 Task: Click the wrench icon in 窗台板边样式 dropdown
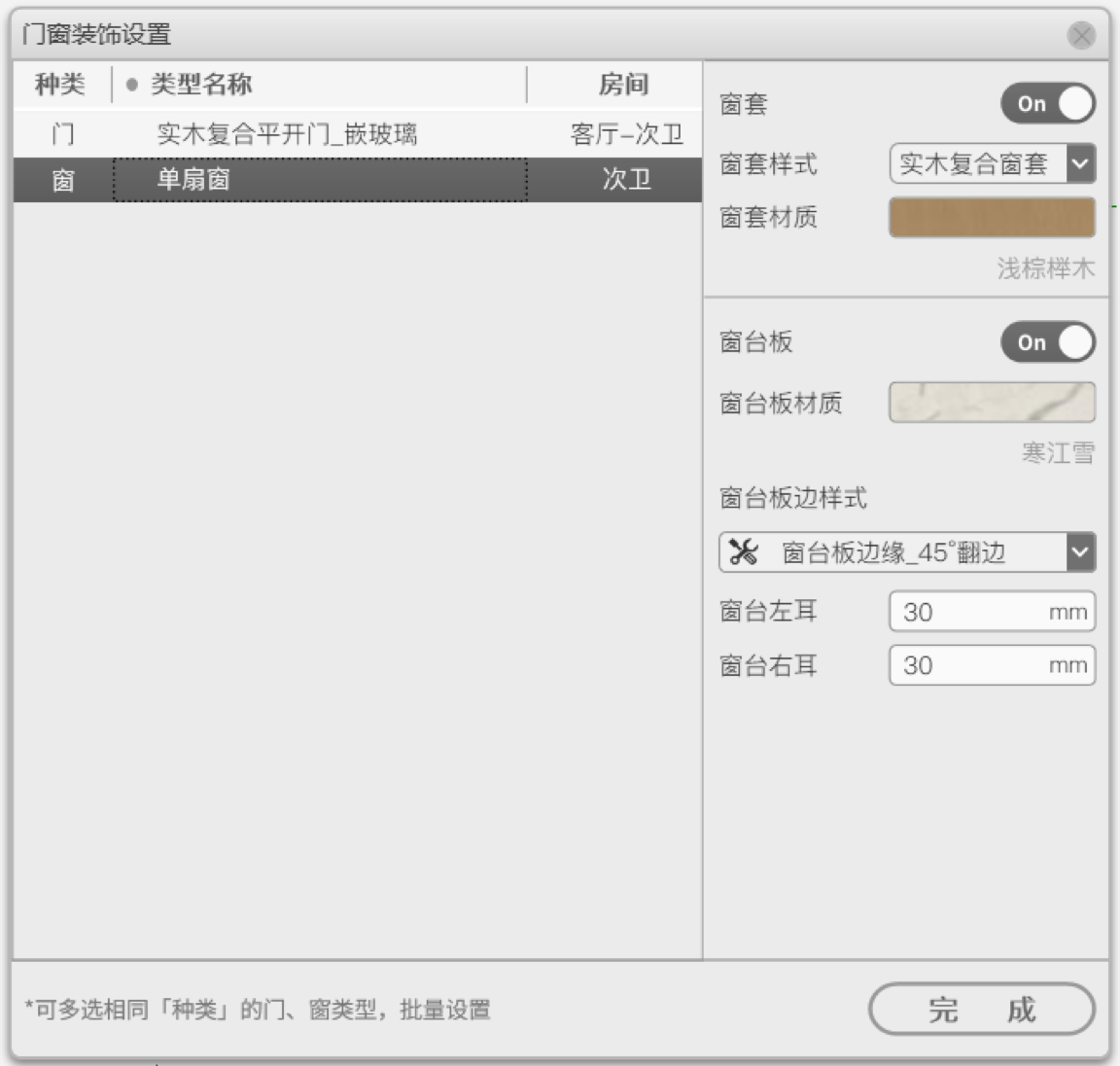743,551
